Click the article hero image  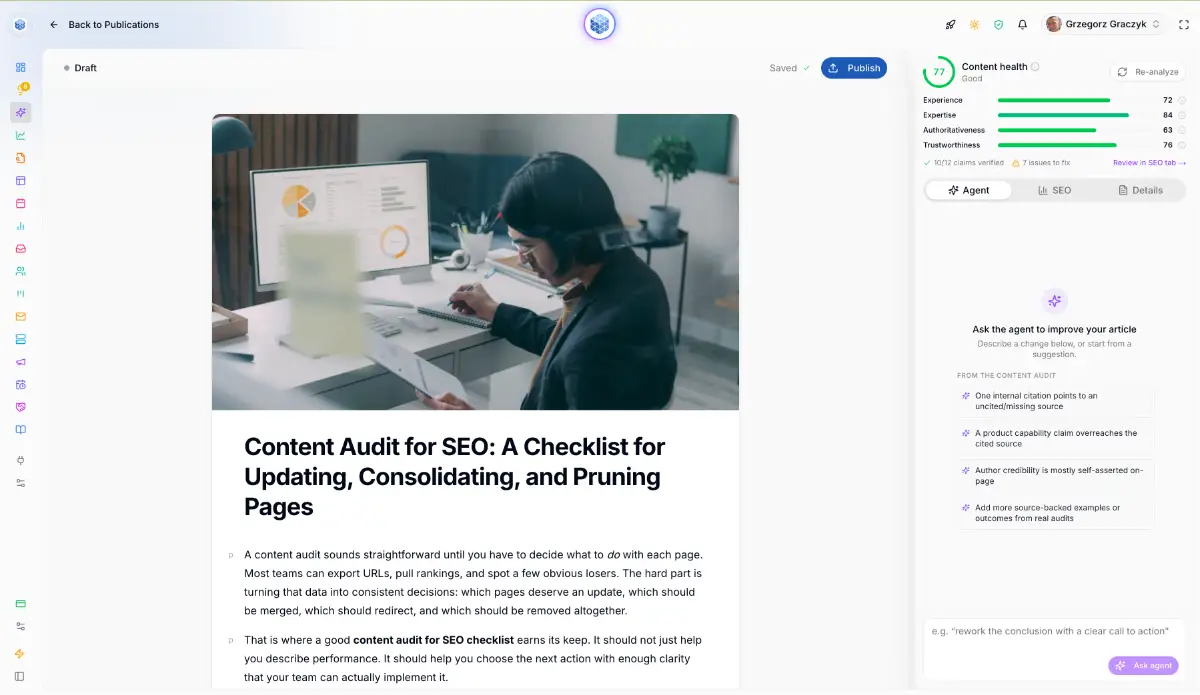tap(475, 262)
